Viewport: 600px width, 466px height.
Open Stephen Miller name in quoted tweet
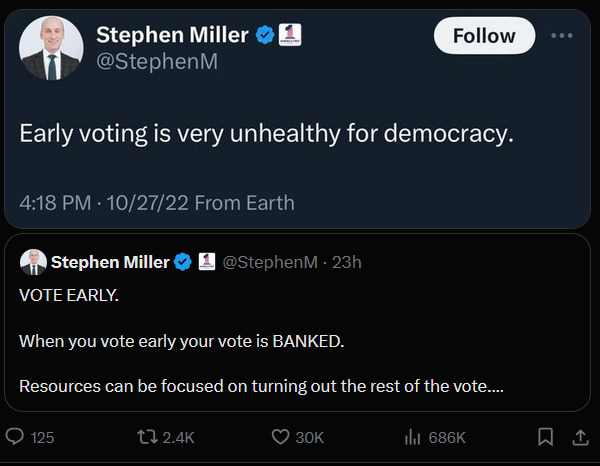point(110,262)
